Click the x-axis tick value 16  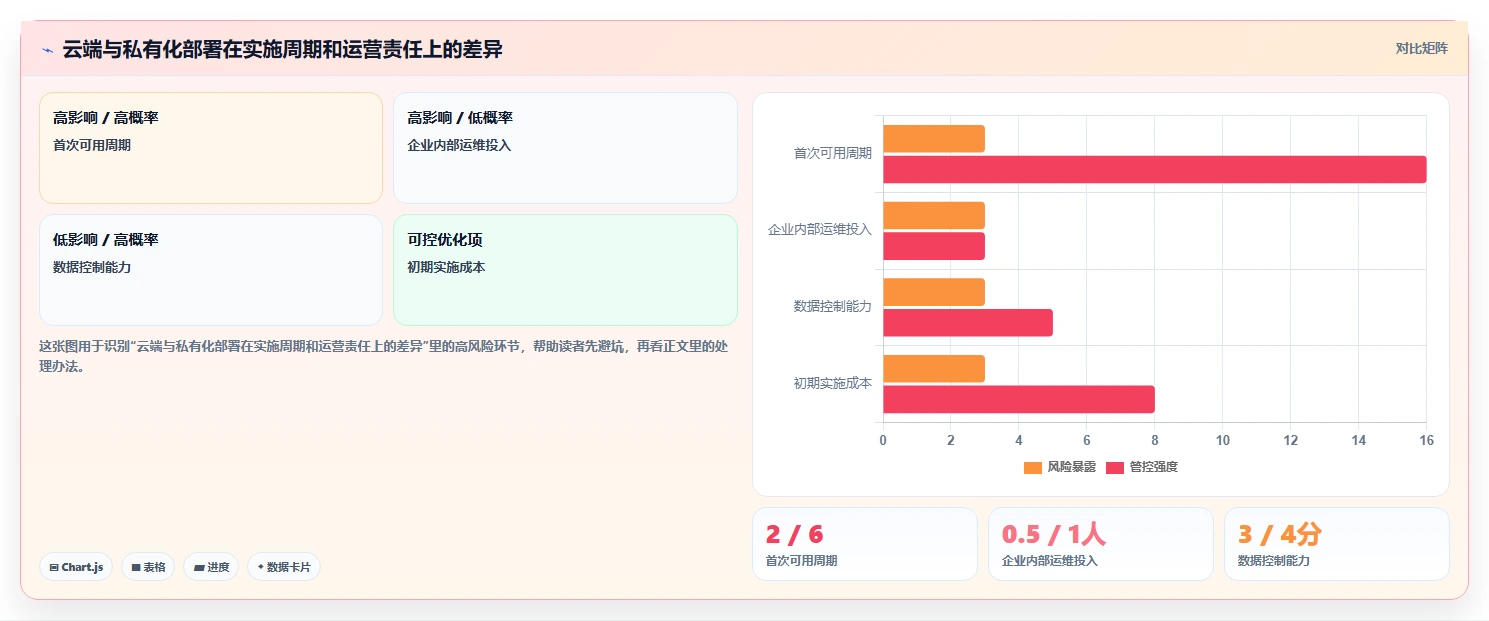tap(1427, 440)
